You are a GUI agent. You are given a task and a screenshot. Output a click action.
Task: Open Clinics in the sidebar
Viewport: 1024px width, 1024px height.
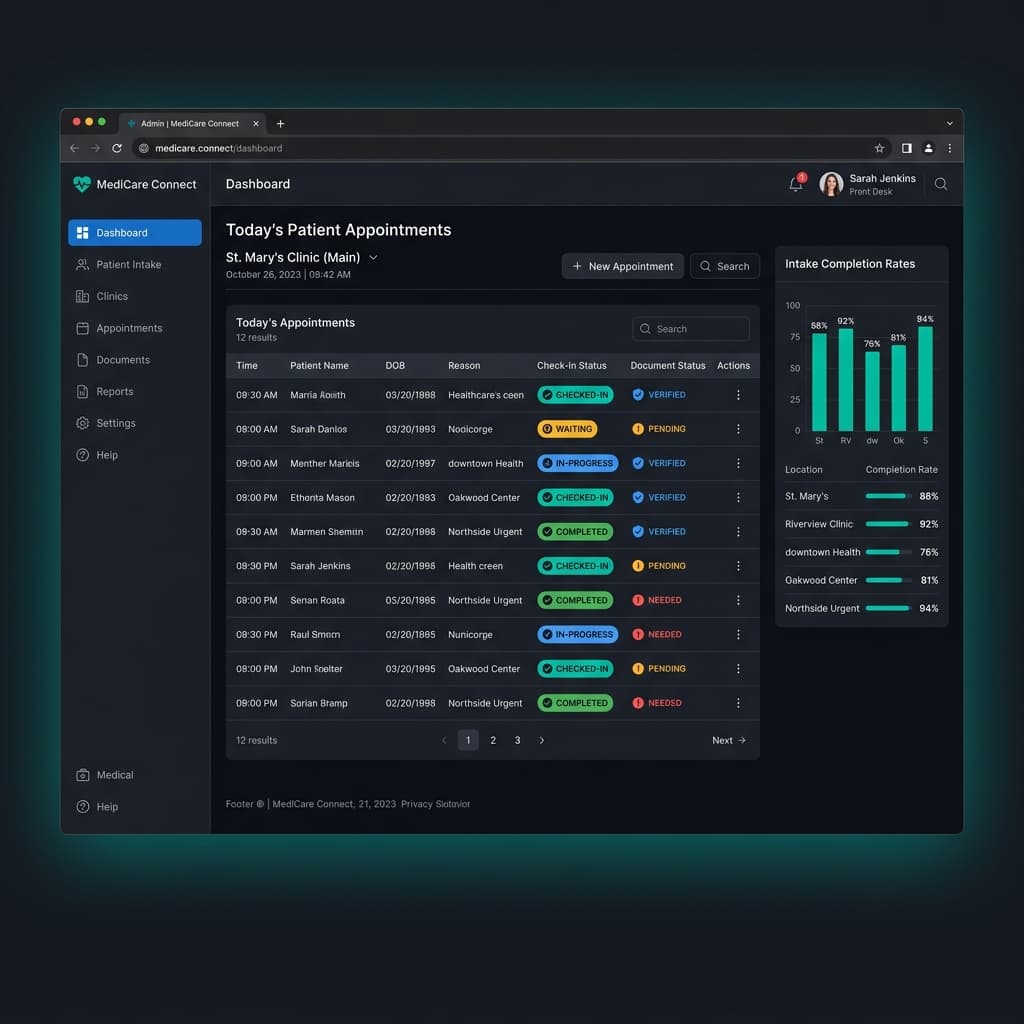(135, 296)
